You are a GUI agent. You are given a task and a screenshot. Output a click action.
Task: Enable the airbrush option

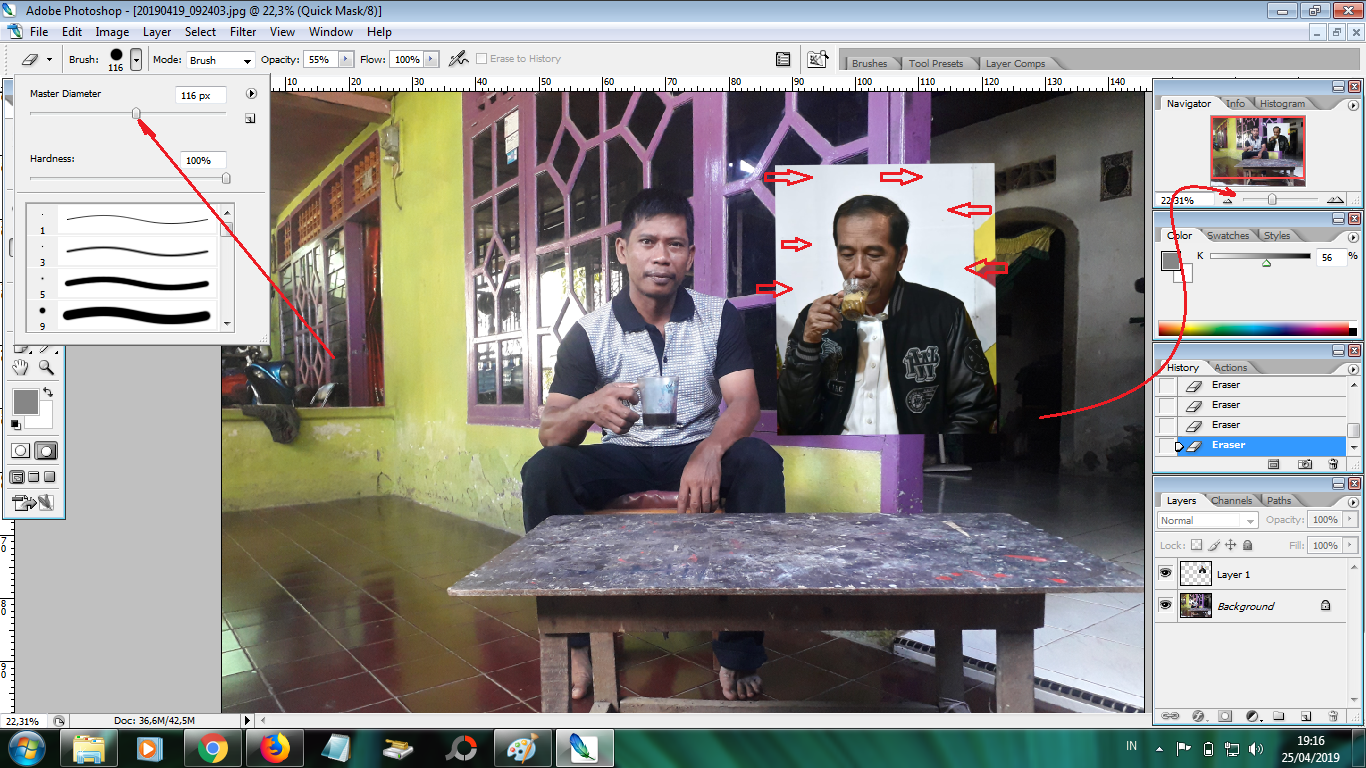459,59
